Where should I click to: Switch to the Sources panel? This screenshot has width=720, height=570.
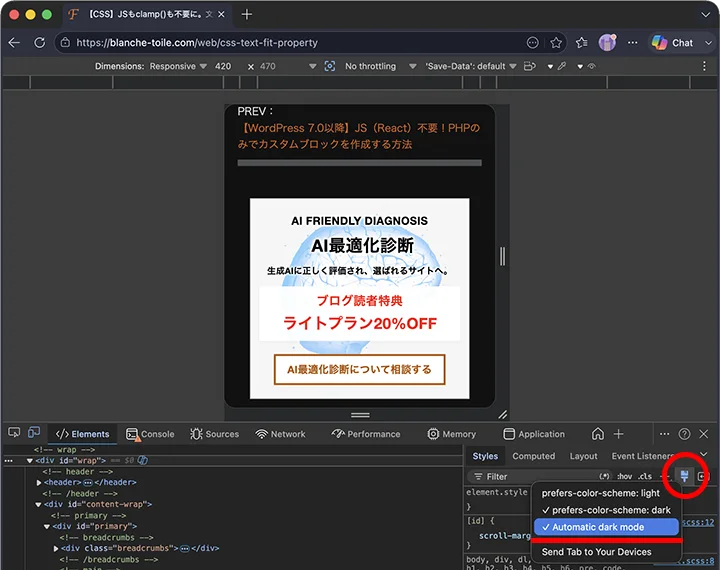[x=214, y=434]
